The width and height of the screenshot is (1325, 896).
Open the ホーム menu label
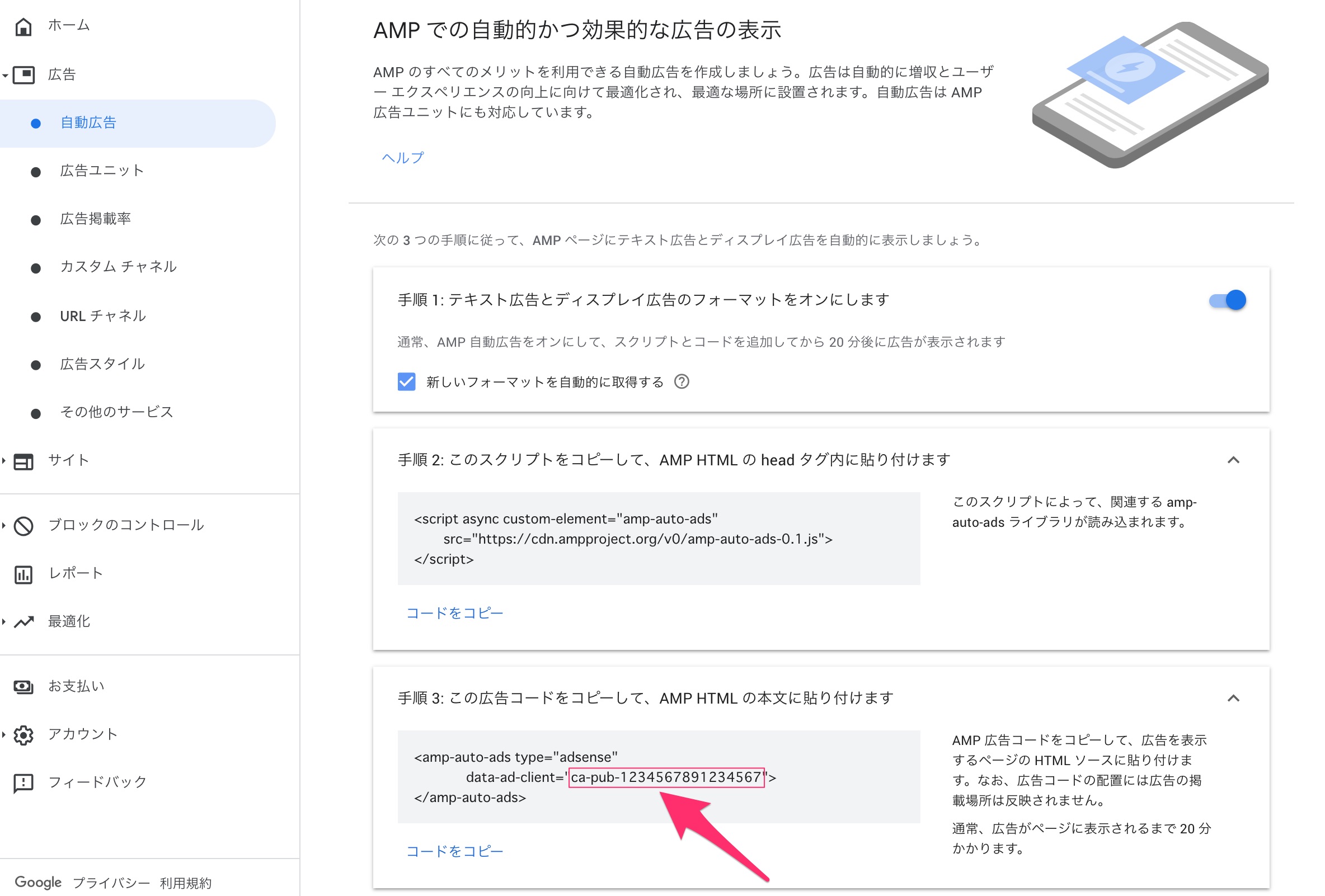pos(69,26)
